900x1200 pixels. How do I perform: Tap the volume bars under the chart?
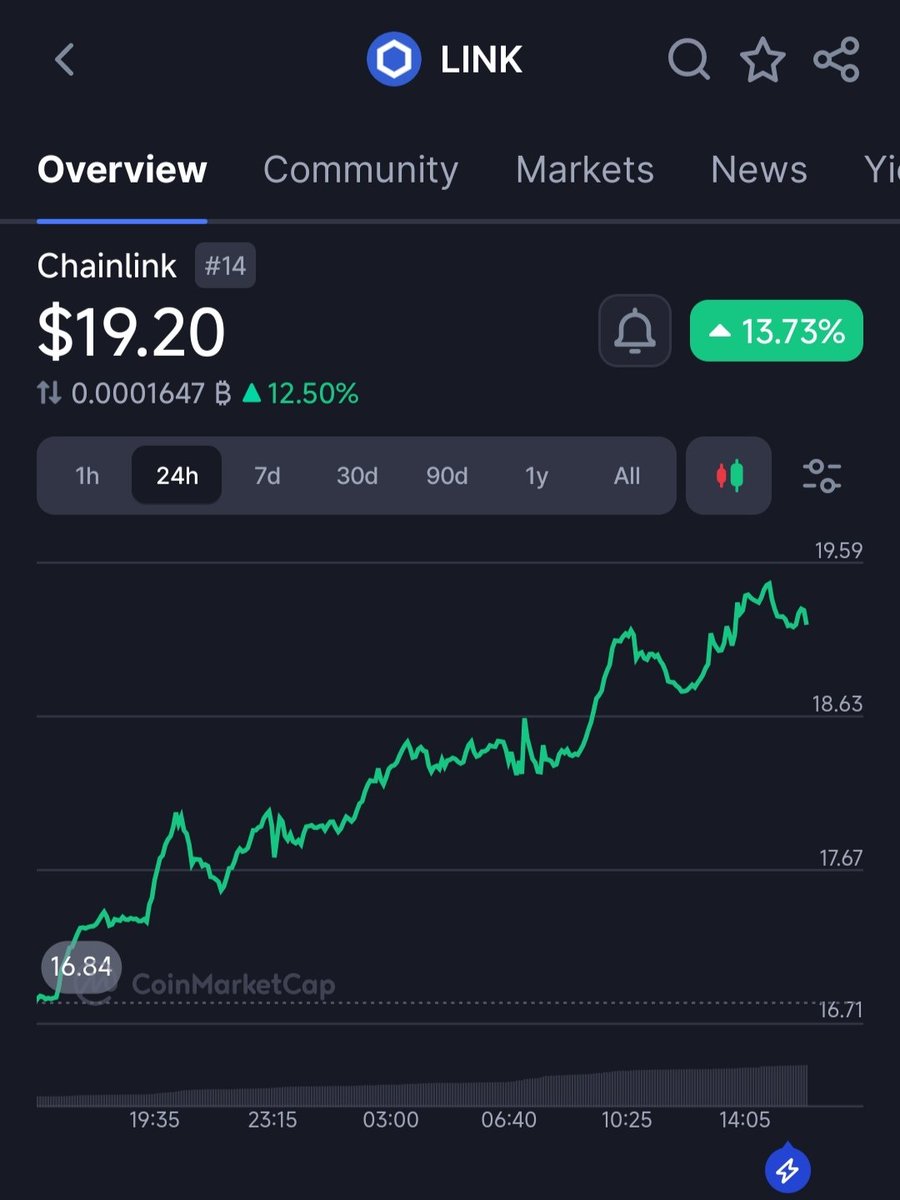(422, 1086)
